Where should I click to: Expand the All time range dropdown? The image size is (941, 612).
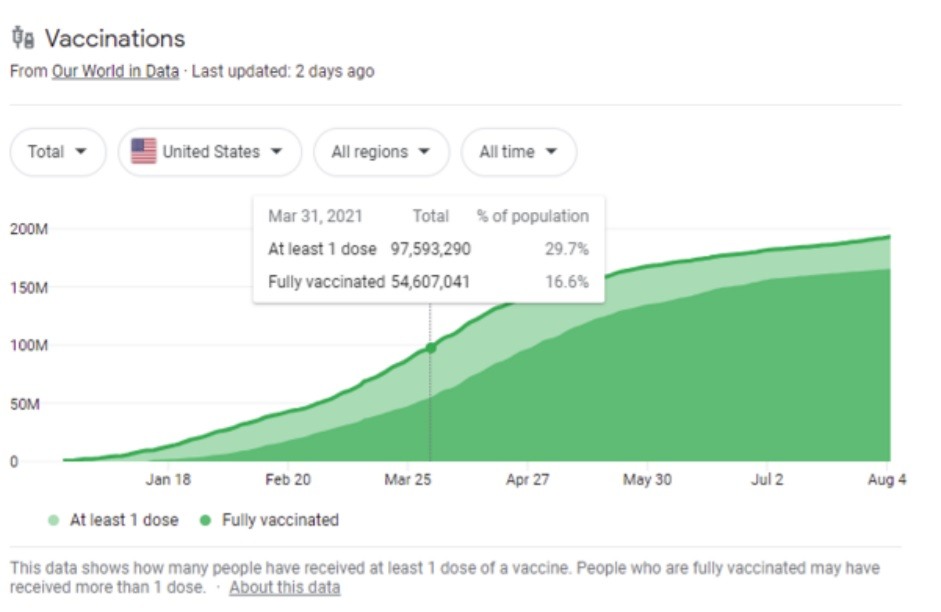[518, 152]
